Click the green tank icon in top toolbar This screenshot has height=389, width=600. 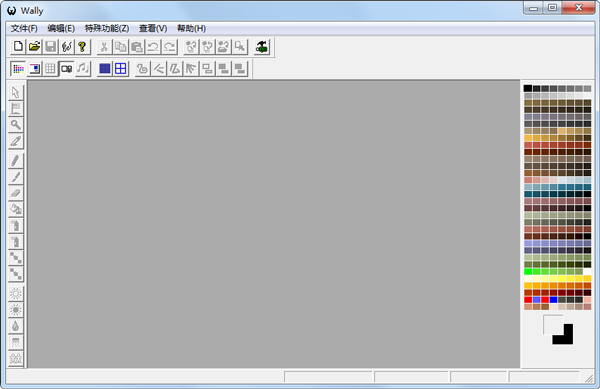tap(262, 47)
